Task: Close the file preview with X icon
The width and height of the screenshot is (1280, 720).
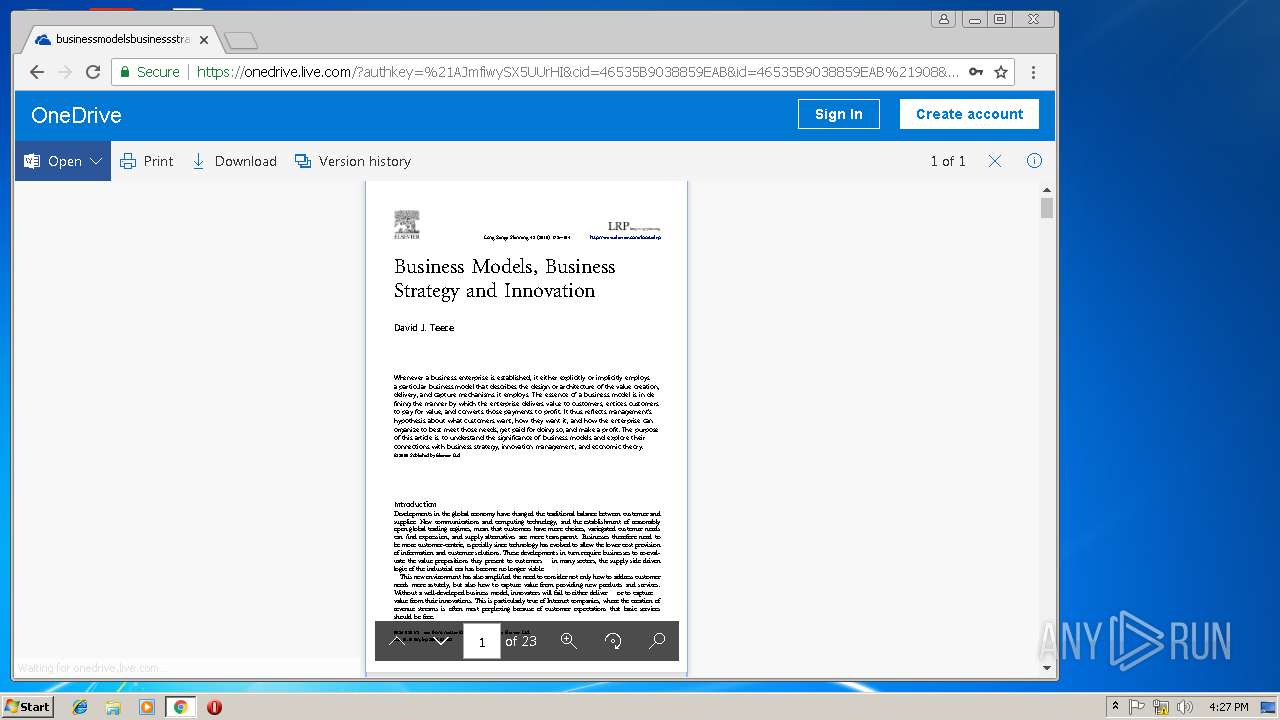Action: (x=995, y=161)
